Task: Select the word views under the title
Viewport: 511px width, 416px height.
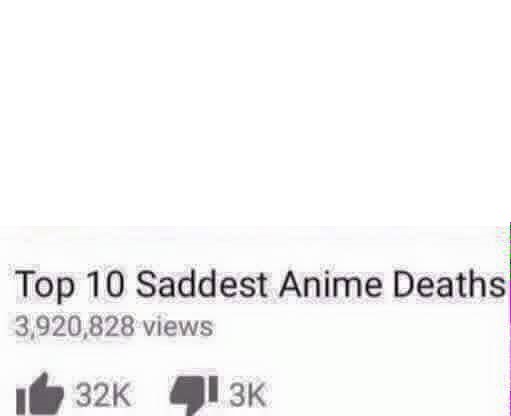Action: (178, 327)
